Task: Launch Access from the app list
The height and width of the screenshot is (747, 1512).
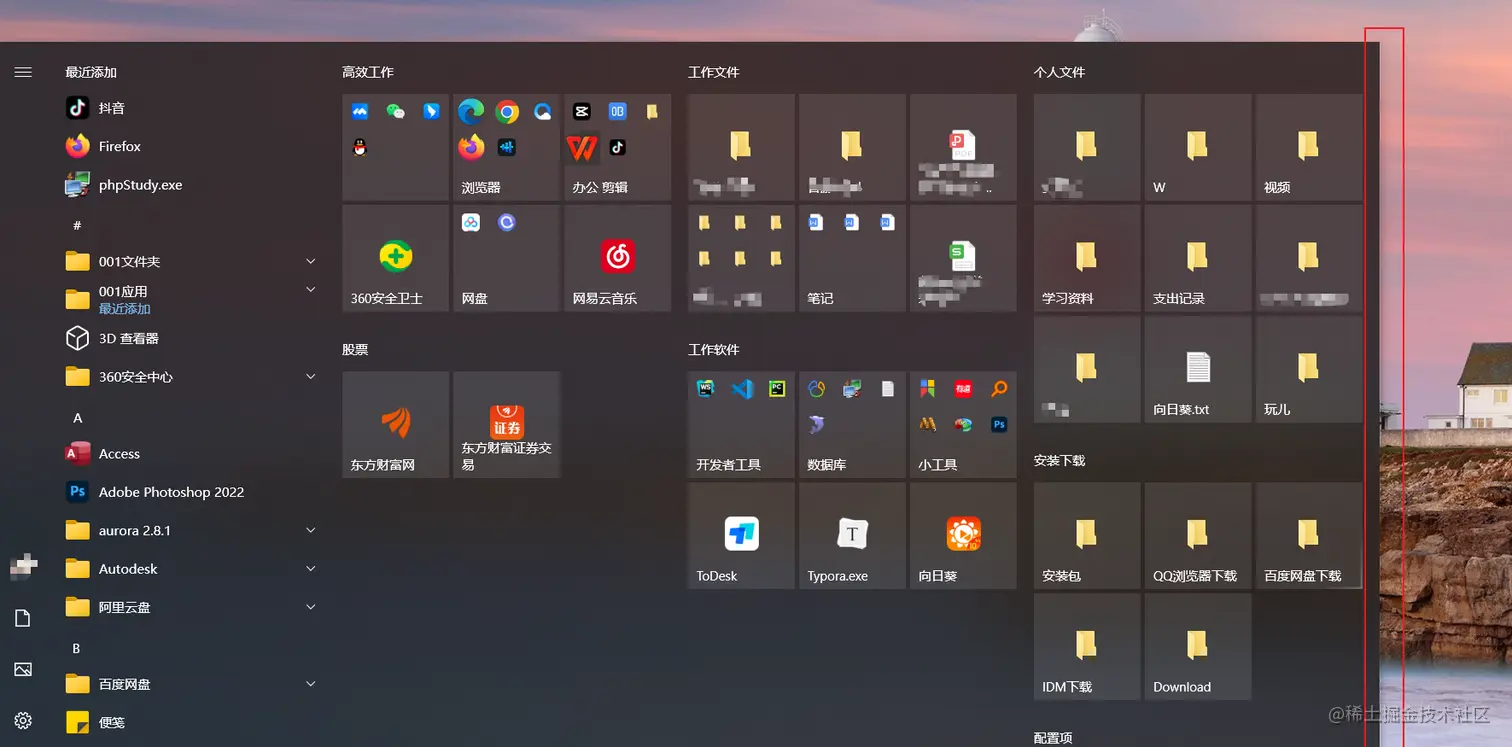Action: [190, 454]
